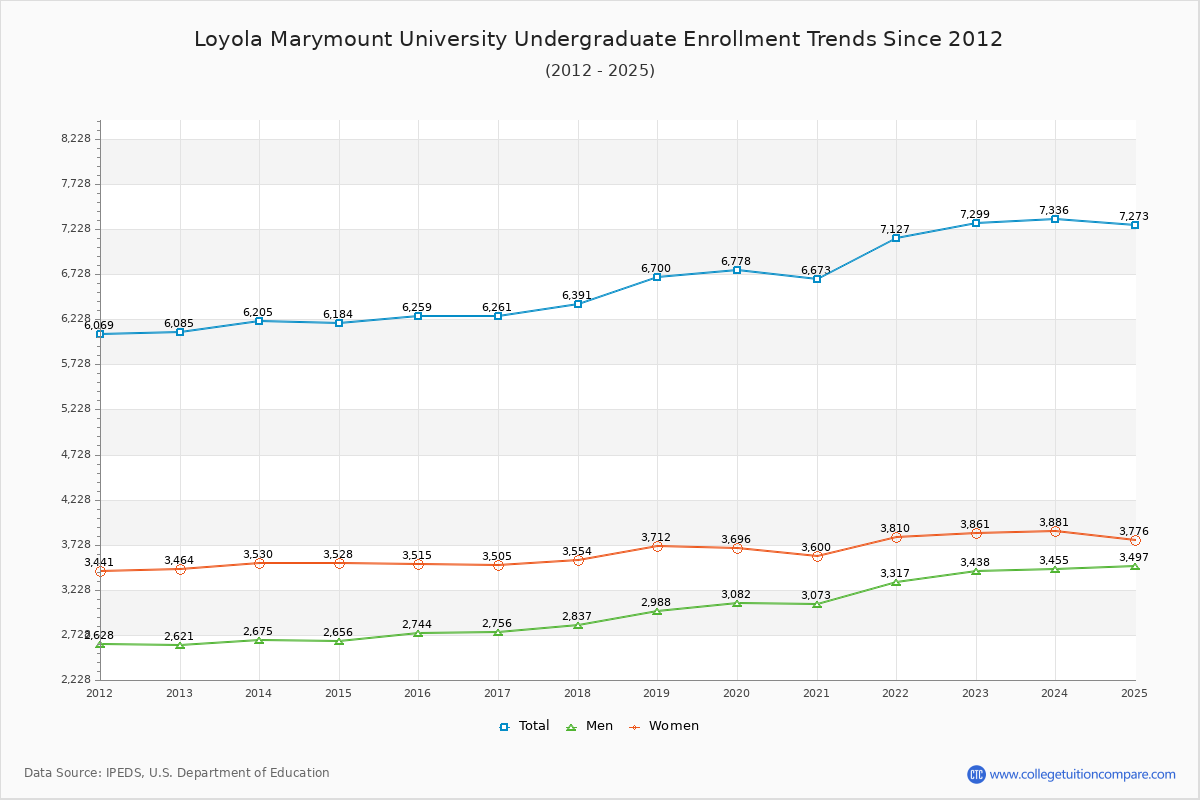
Task: Select the 2025 Men data point 3,497
Action: tap(1135, 566)
